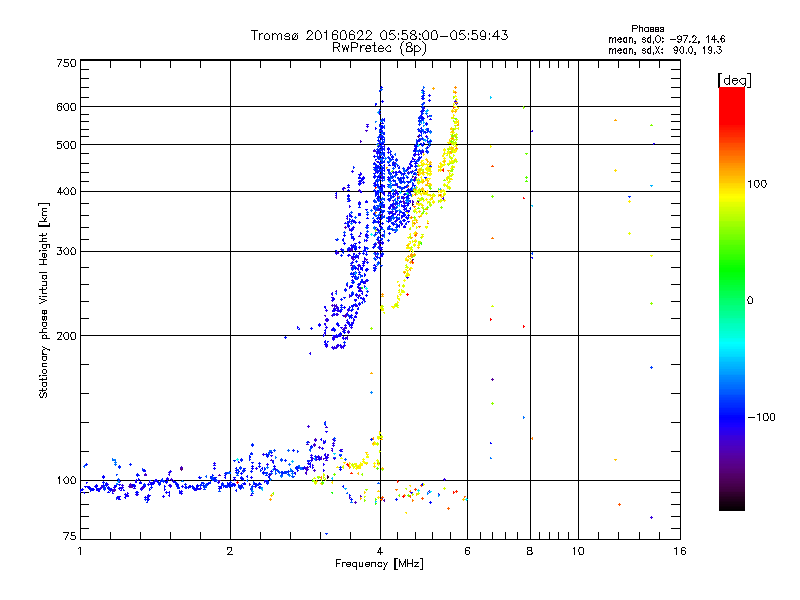The image size is (800, 600).
Task: Click the "[deg]" colorbar unit label
Action: click(734, 80)
